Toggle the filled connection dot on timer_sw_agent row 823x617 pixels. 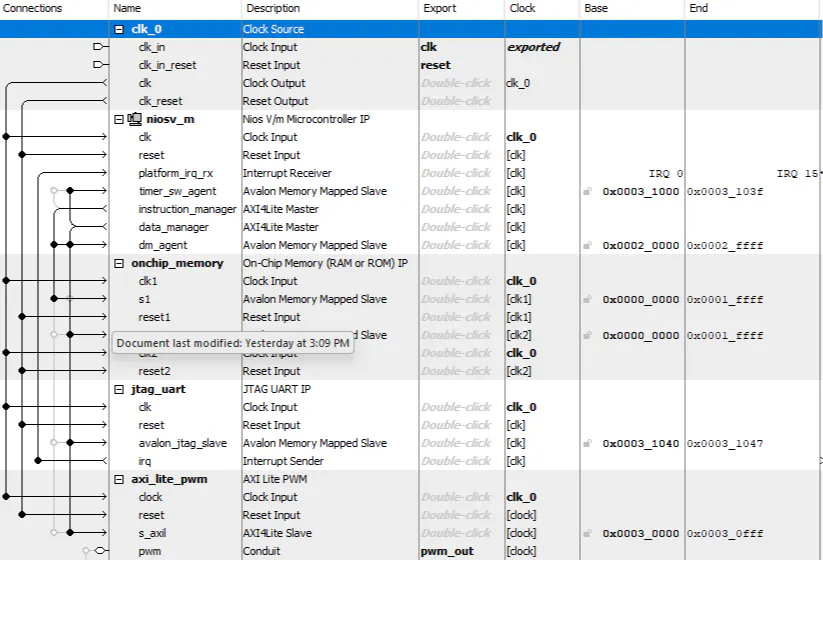[x=70, y=190]
